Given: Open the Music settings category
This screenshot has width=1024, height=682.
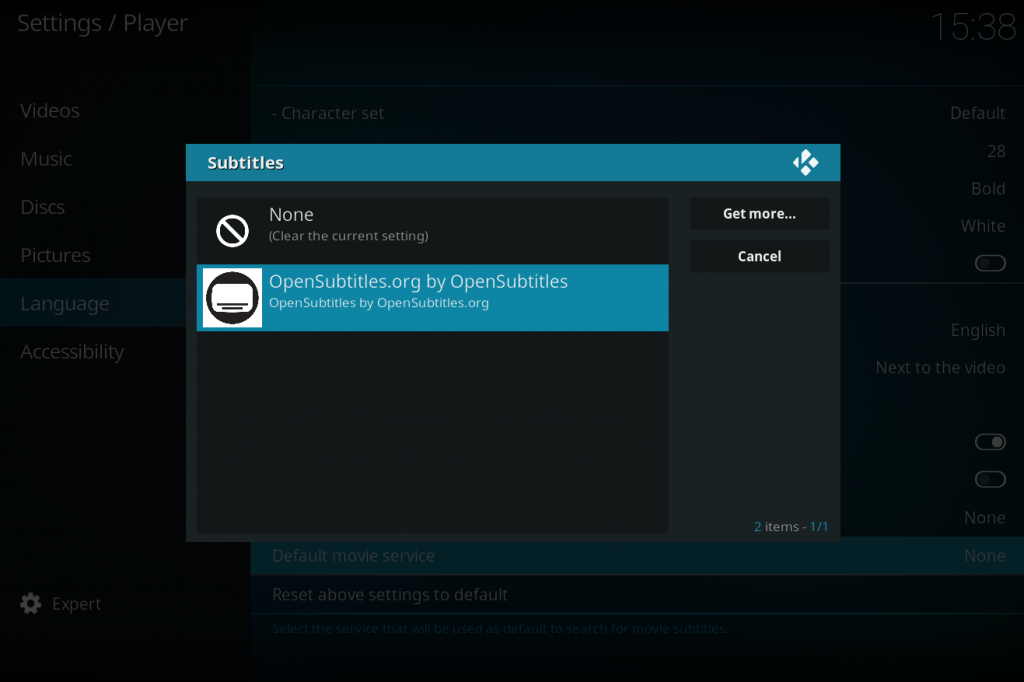Looking at the screenshot, I should [x=46, y=159].
